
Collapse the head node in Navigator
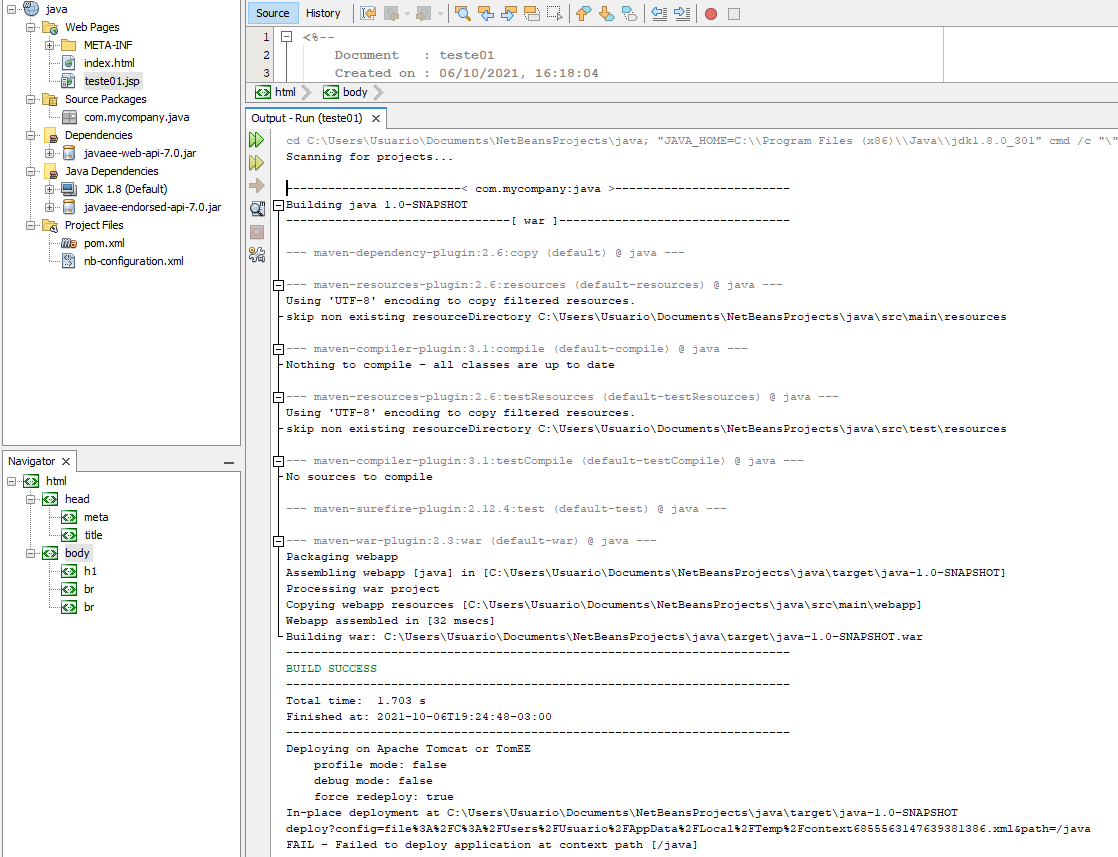click(x=30, y=499)
